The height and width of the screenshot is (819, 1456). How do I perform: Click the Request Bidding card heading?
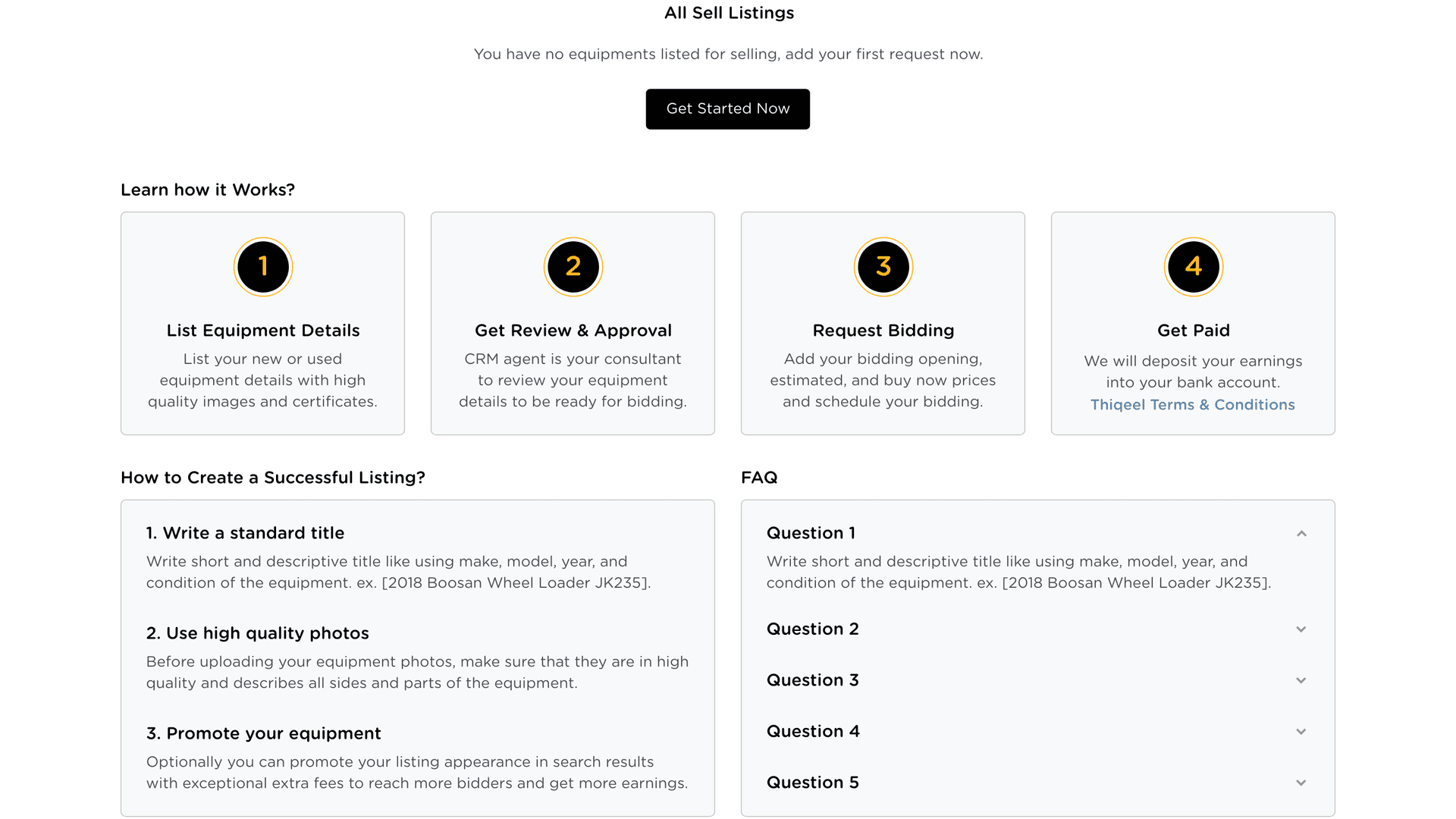coord(883,331)
